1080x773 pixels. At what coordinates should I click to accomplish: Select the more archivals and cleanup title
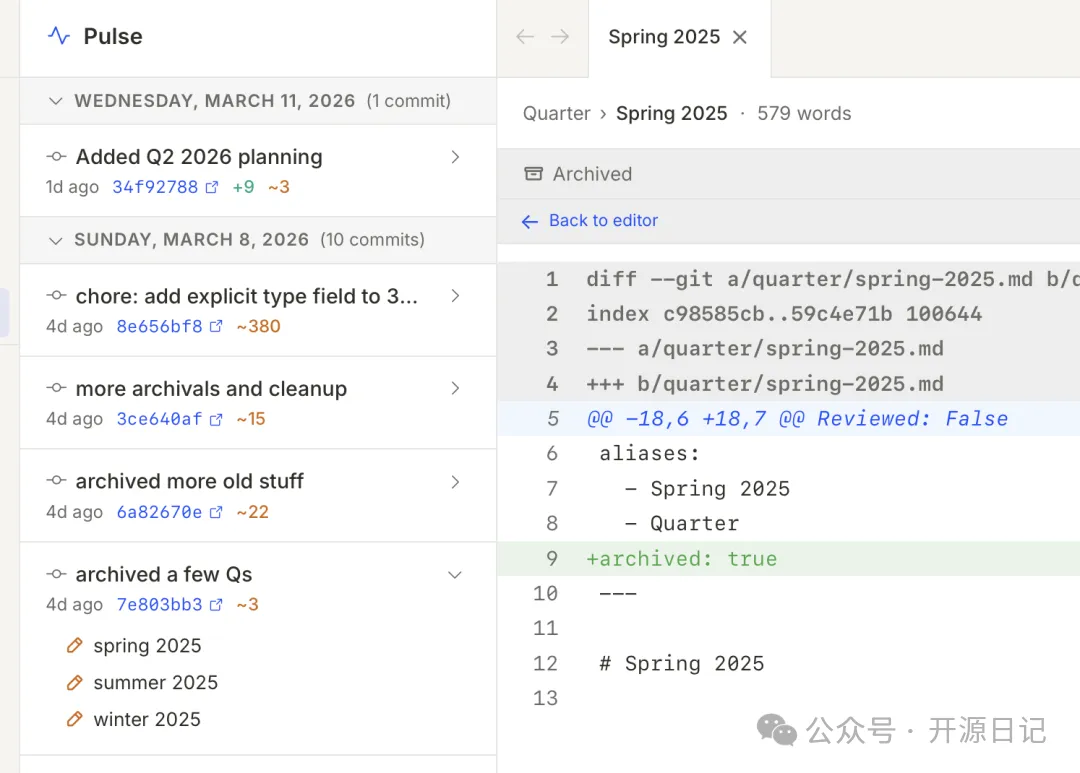click(x=211, y=389)
